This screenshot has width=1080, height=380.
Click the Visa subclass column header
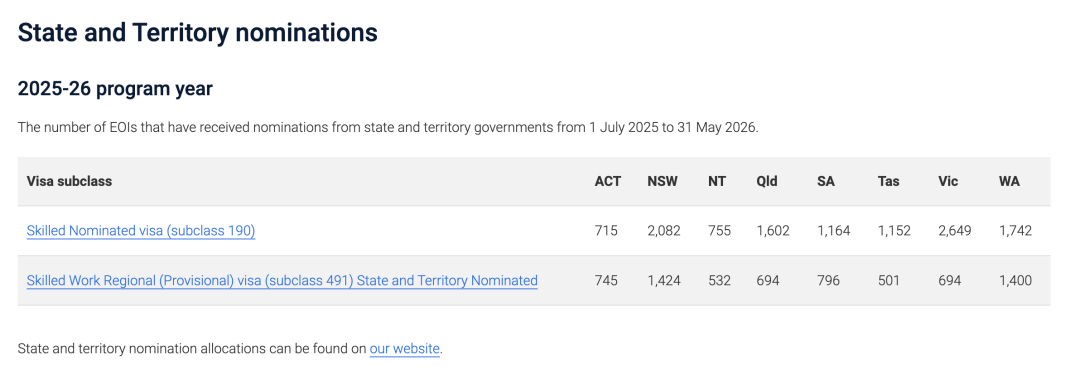pyautogui.click(x=69, y=181)
